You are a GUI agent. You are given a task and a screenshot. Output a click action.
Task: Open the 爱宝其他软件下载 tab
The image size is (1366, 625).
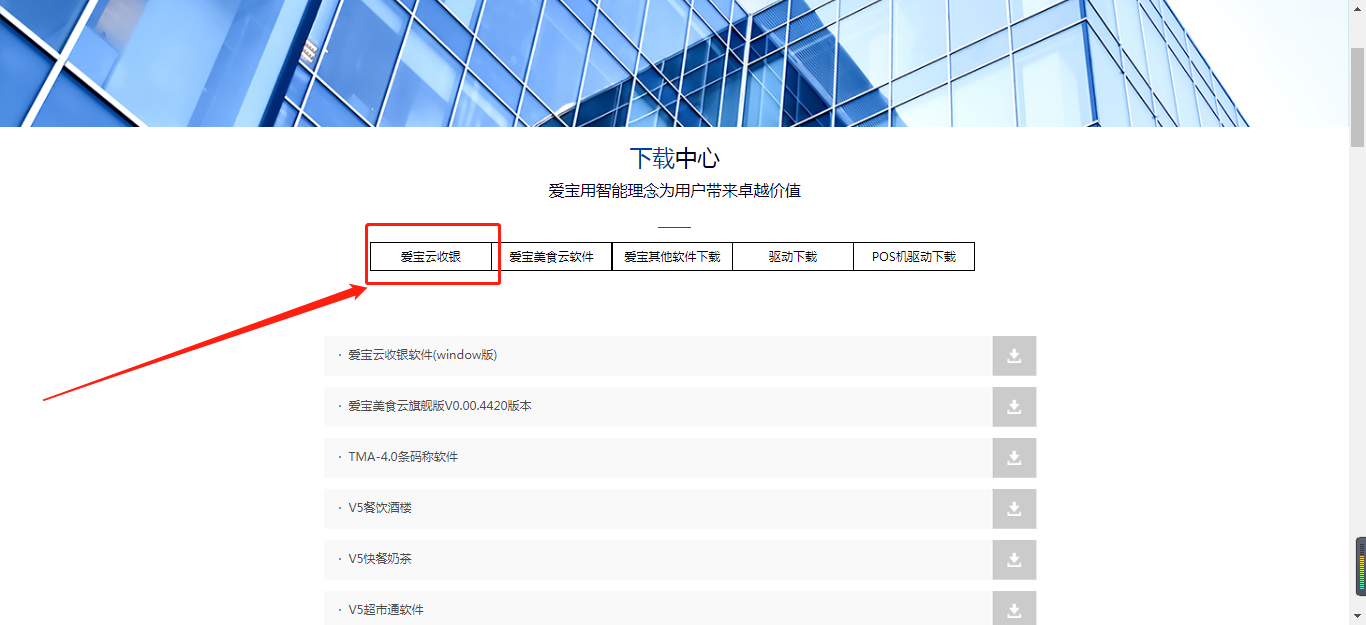coord(672,257)
